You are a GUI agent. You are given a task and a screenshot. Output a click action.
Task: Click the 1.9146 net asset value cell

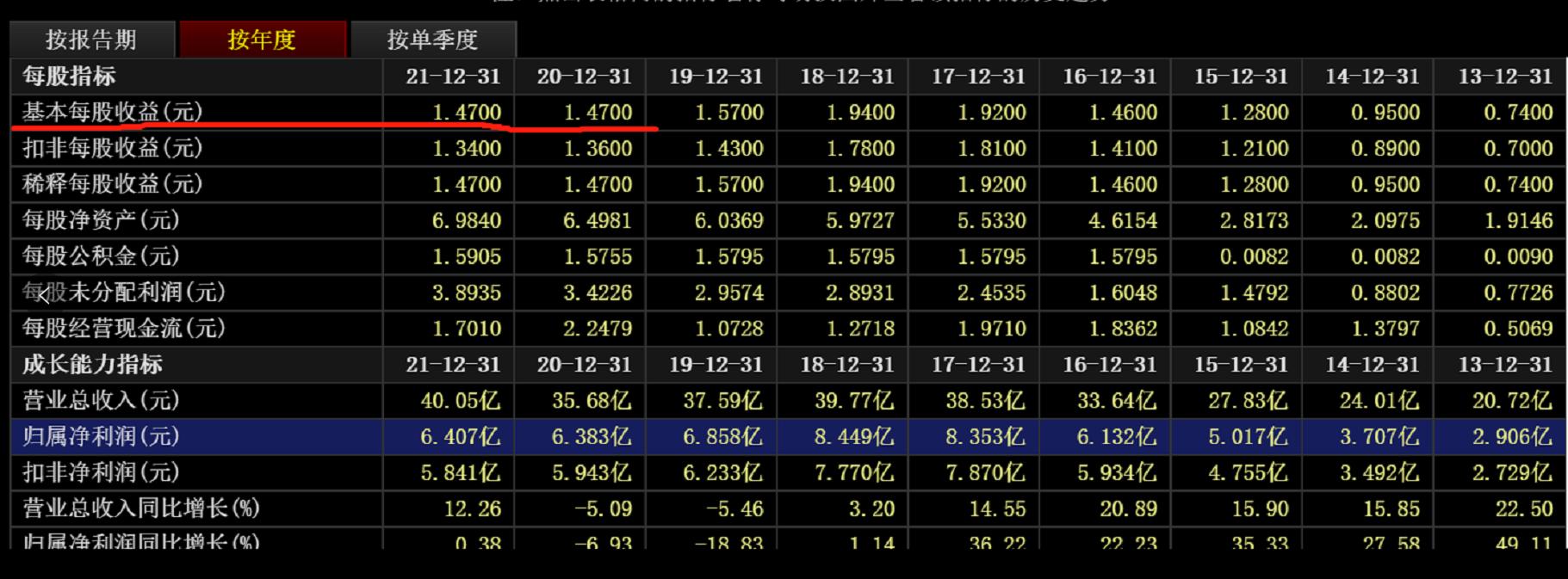tap(1518, 221)
